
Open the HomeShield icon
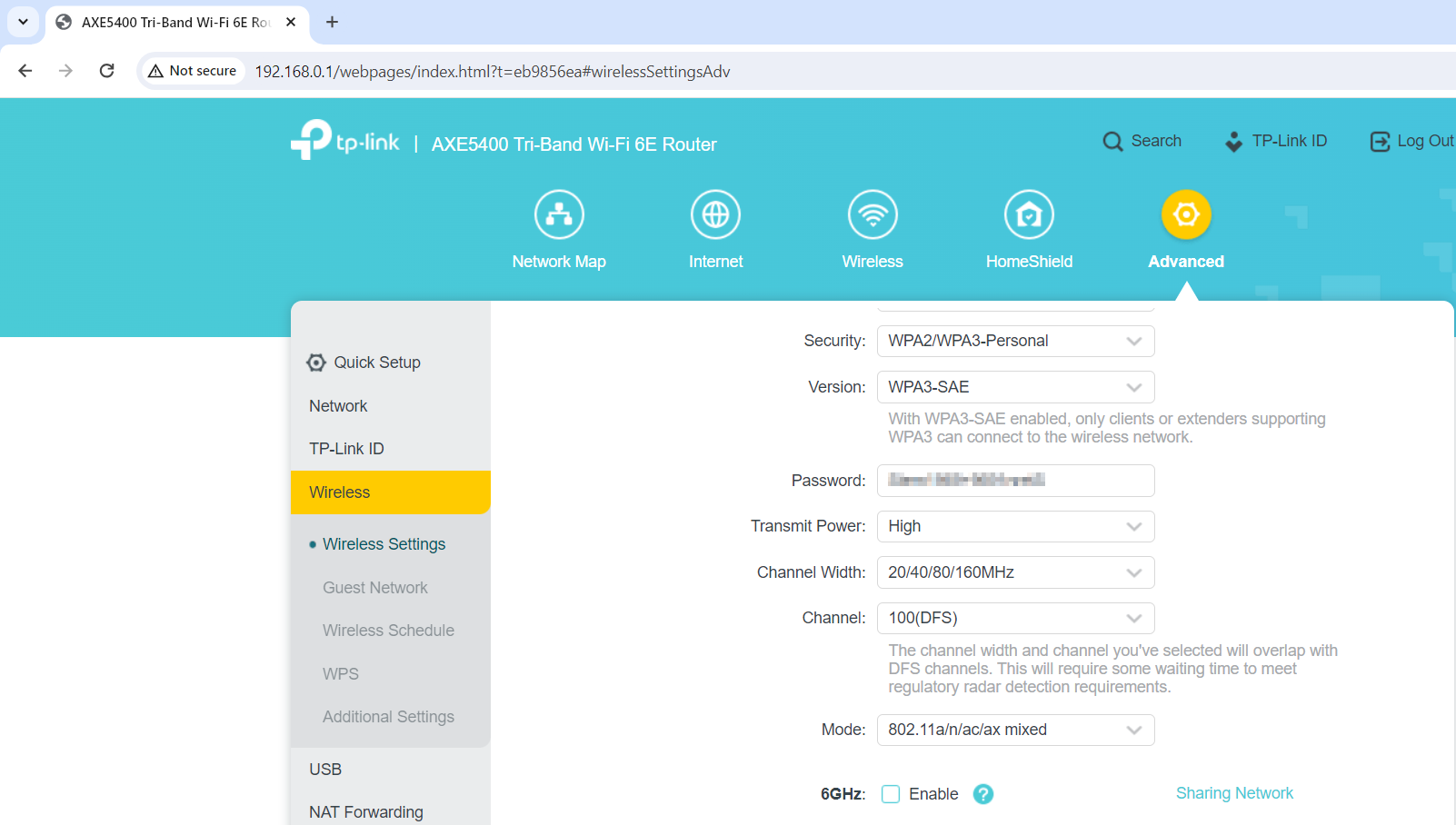tap(1029, 214)
